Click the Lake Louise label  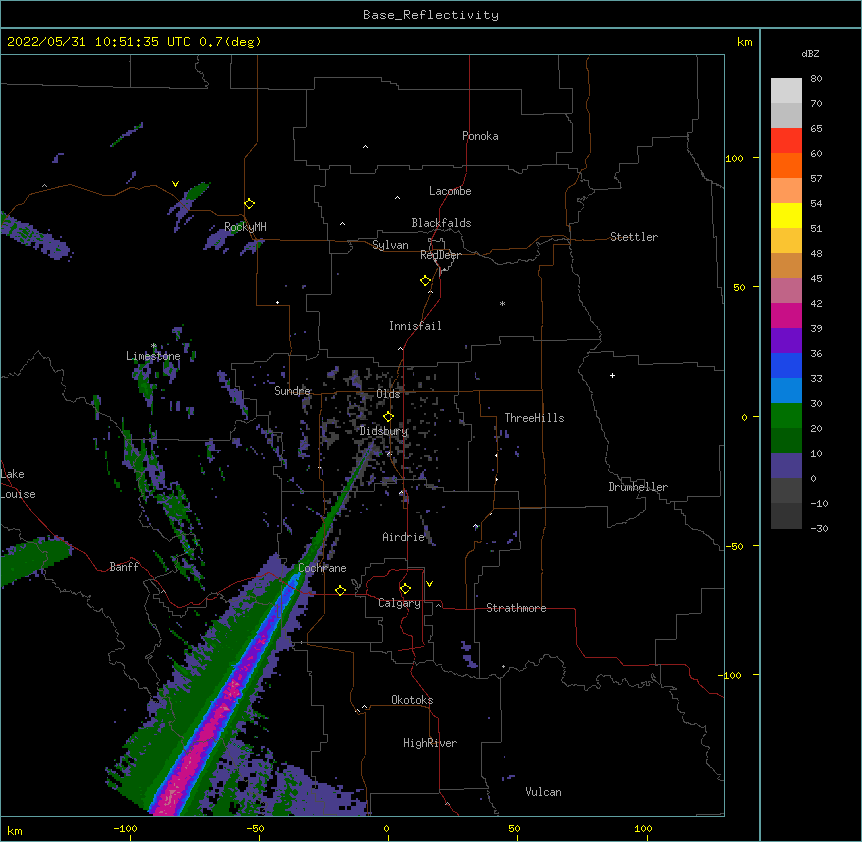(18, 484)
